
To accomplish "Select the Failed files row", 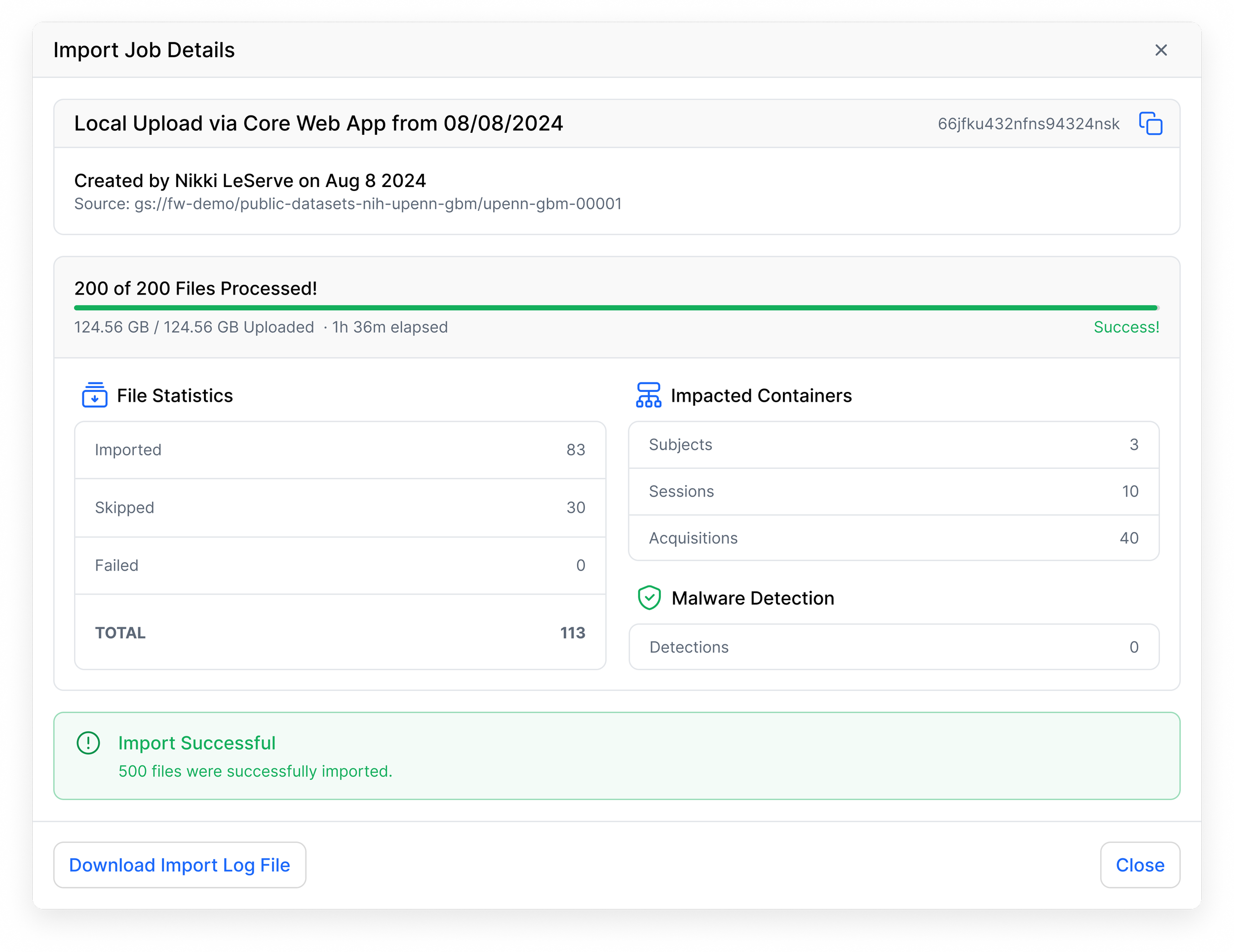I will pyautogui.click(x=340, y=565).
